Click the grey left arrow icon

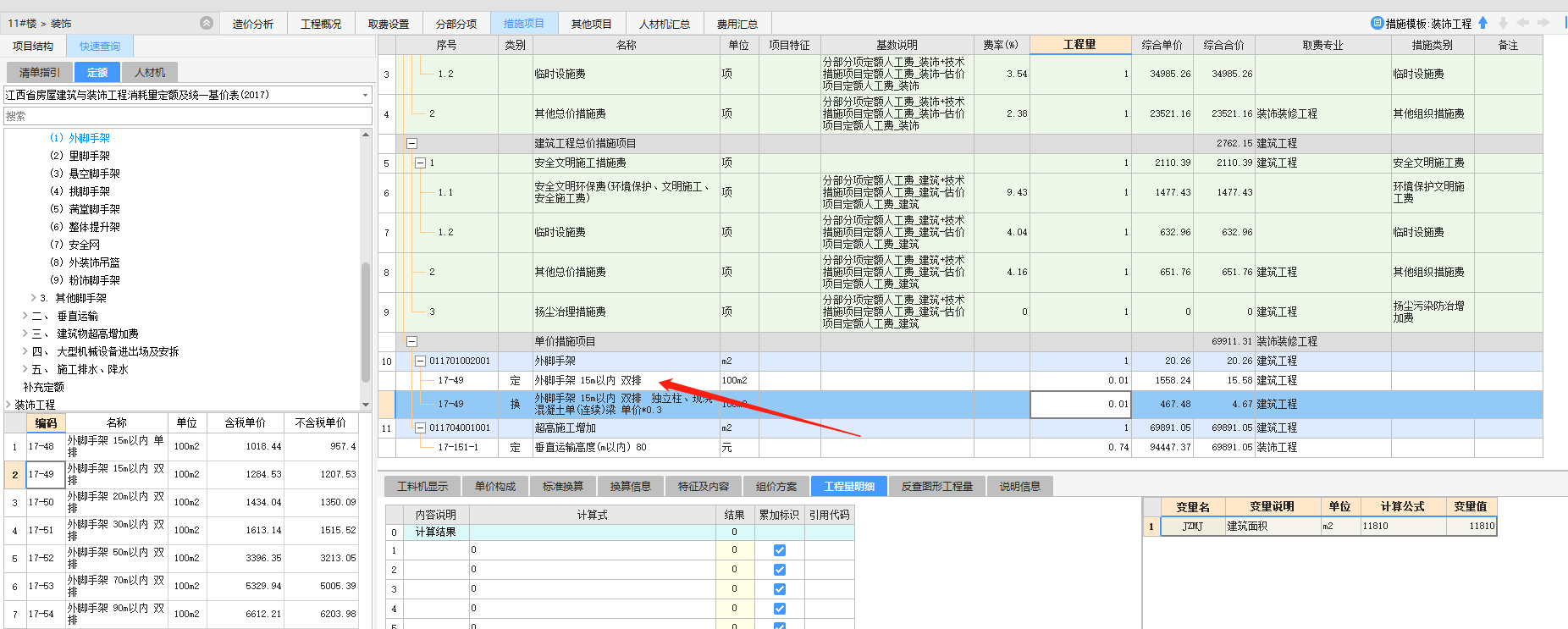1523,23
